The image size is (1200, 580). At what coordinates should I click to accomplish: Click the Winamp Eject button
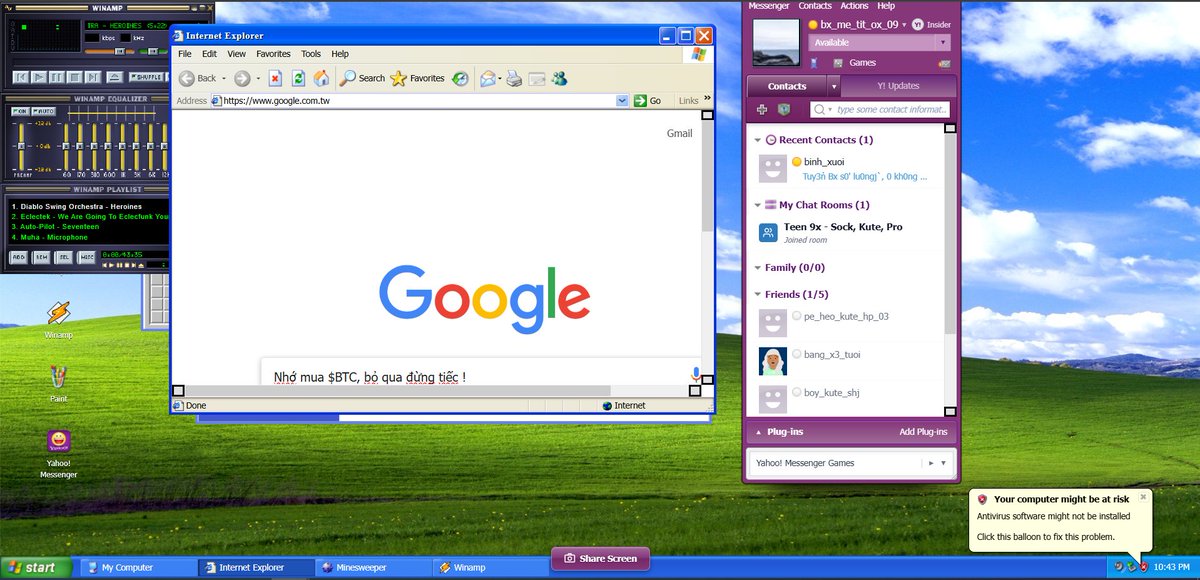point(114,77)
